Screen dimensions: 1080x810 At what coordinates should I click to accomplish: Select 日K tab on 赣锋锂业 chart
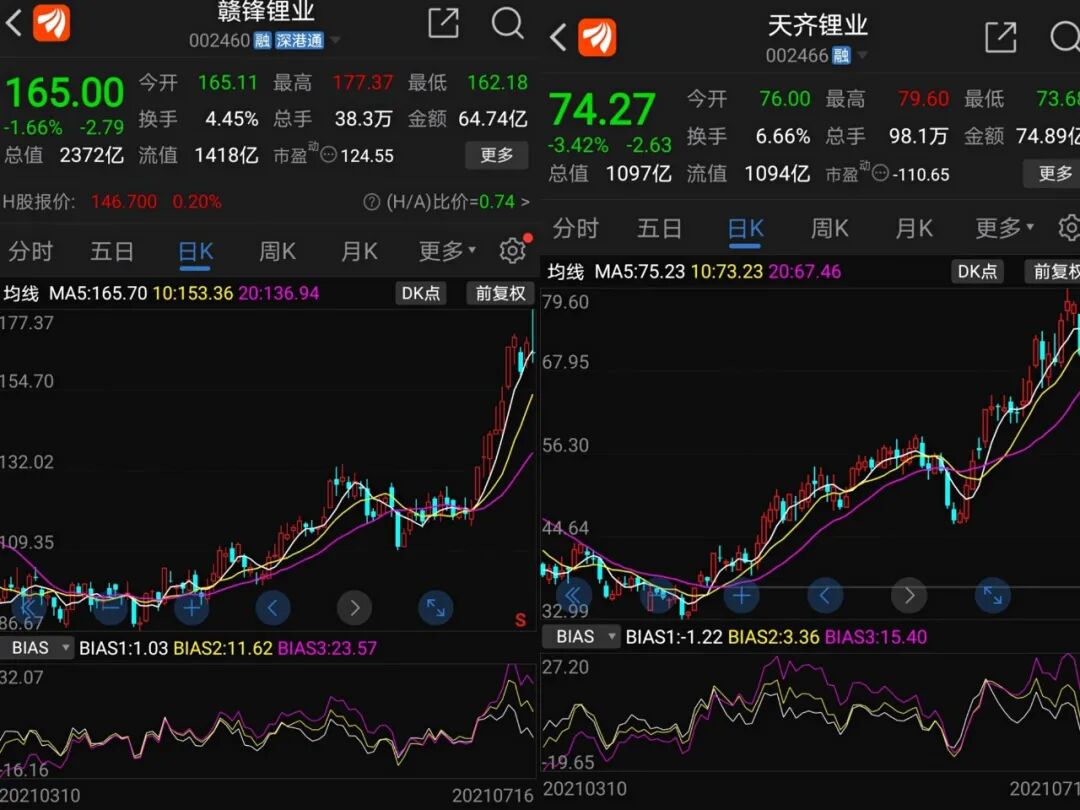coord(196,251)
